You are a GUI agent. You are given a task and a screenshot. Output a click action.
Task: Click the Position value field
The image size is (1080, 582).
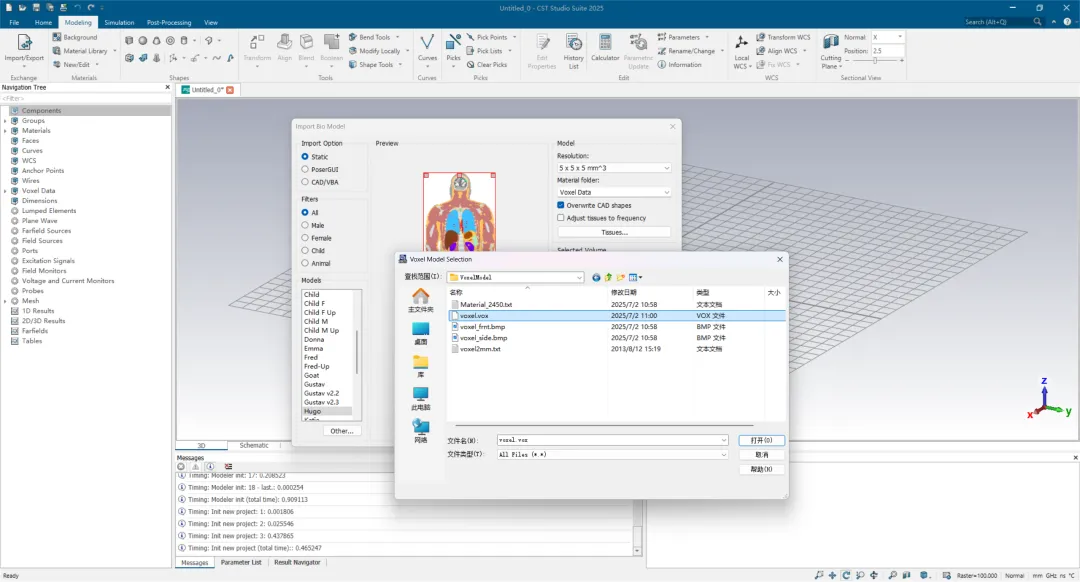pyautogui.click(x=887, y=51)
